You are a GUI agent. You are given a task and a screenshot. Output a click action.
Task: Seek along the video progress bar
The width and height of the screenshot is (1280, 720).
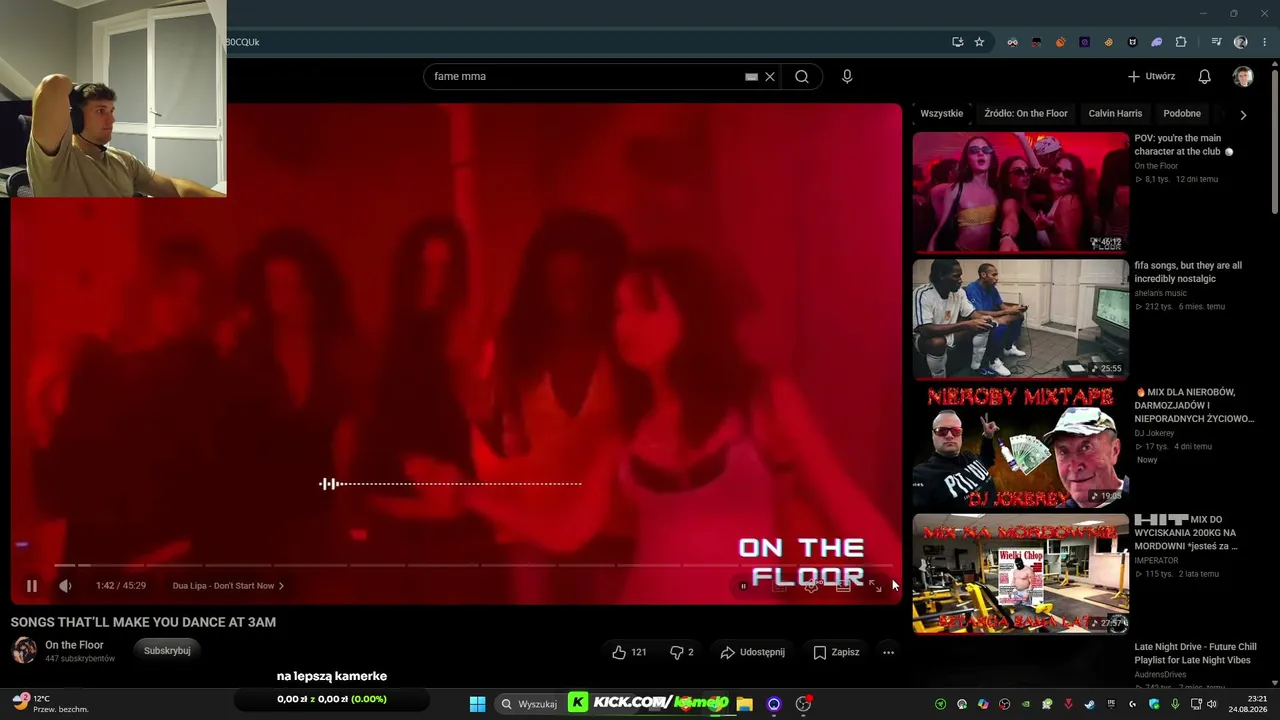472,565
